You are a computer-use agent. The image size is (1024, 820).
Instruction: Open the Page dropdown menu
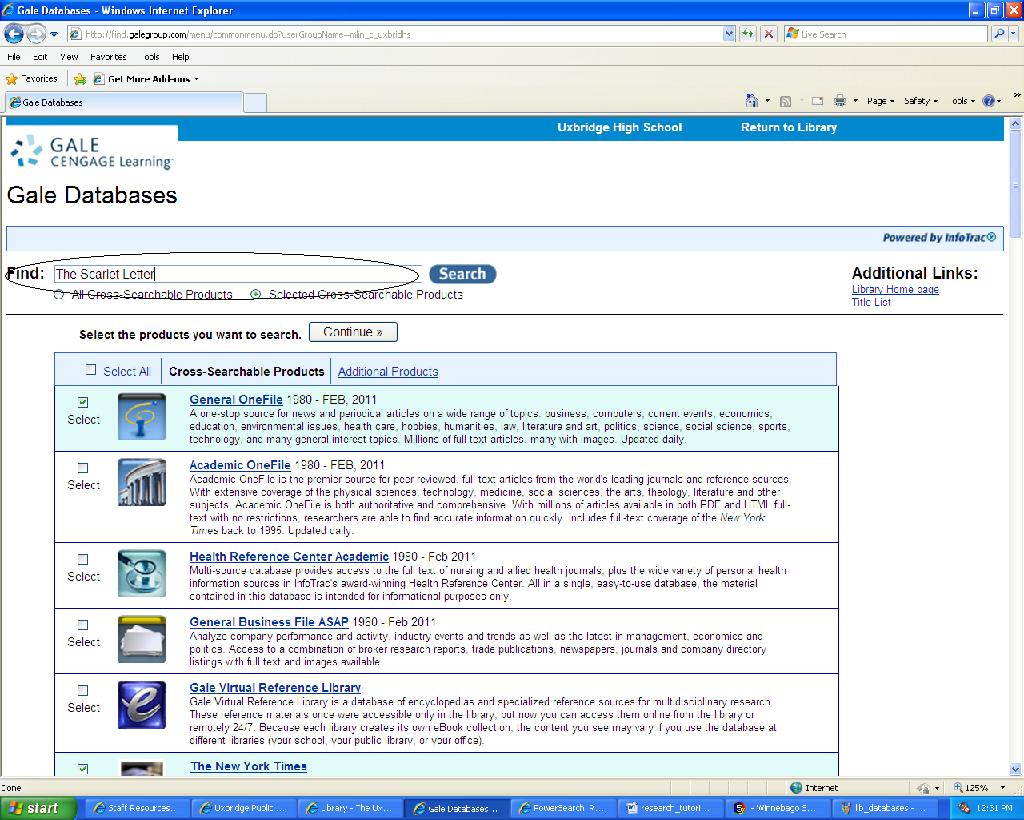[x=880, y=101]
